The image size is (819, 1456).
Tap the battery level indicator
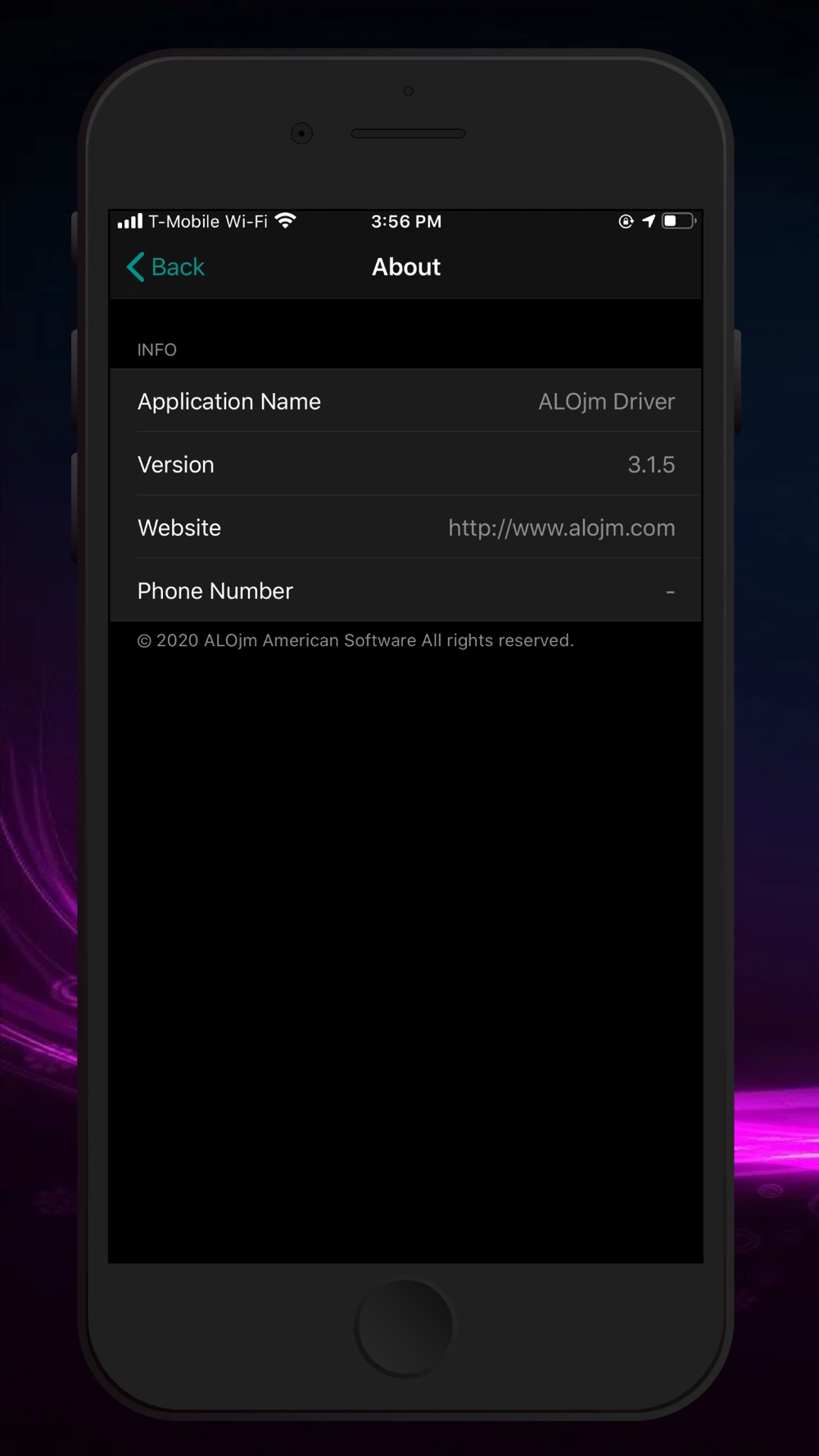coord(679,221)
